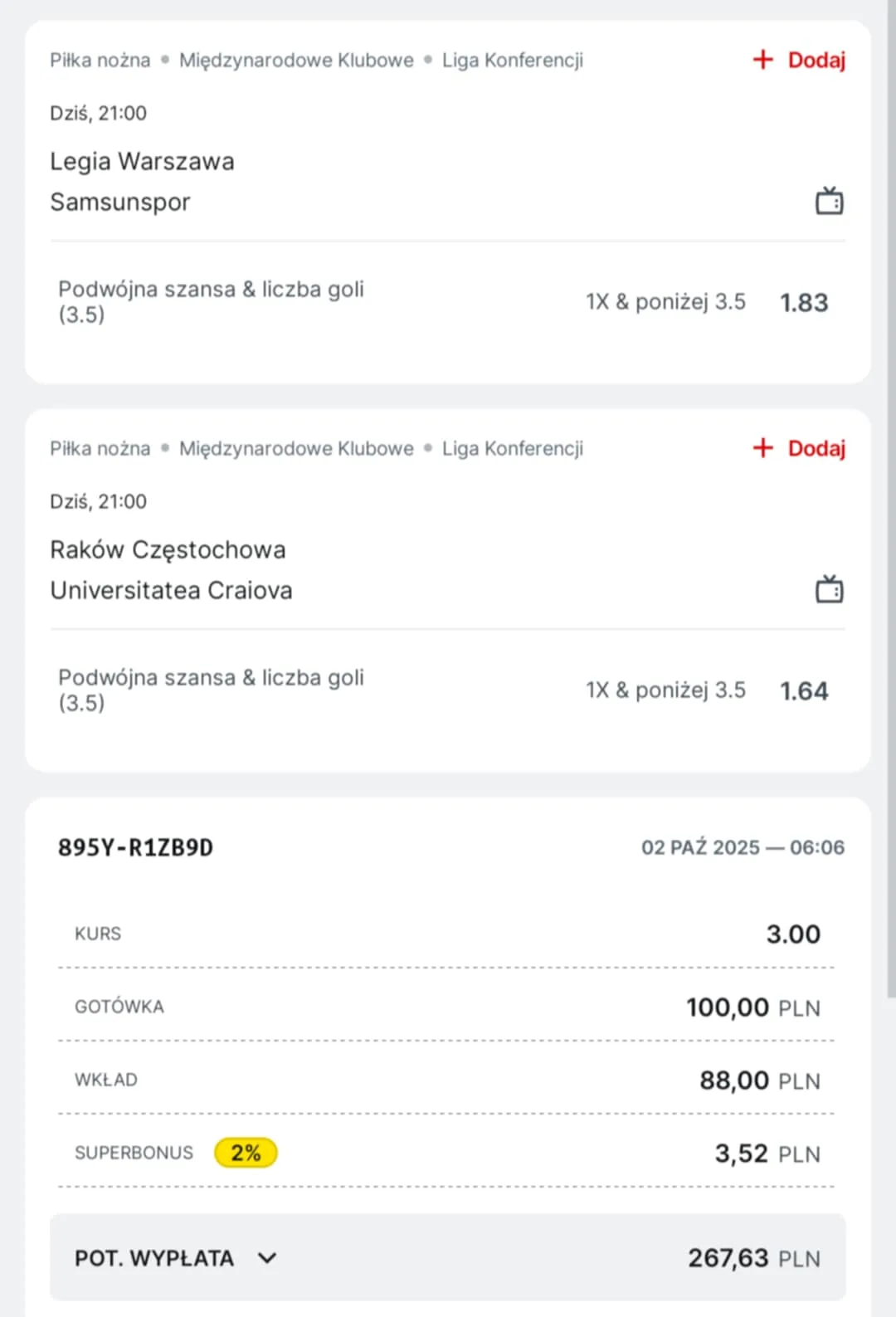Screen dimensions: 896x1317
Task: Open the TV broadcast icon for Raków vs Craiova
Action: [x=829, y=589]
